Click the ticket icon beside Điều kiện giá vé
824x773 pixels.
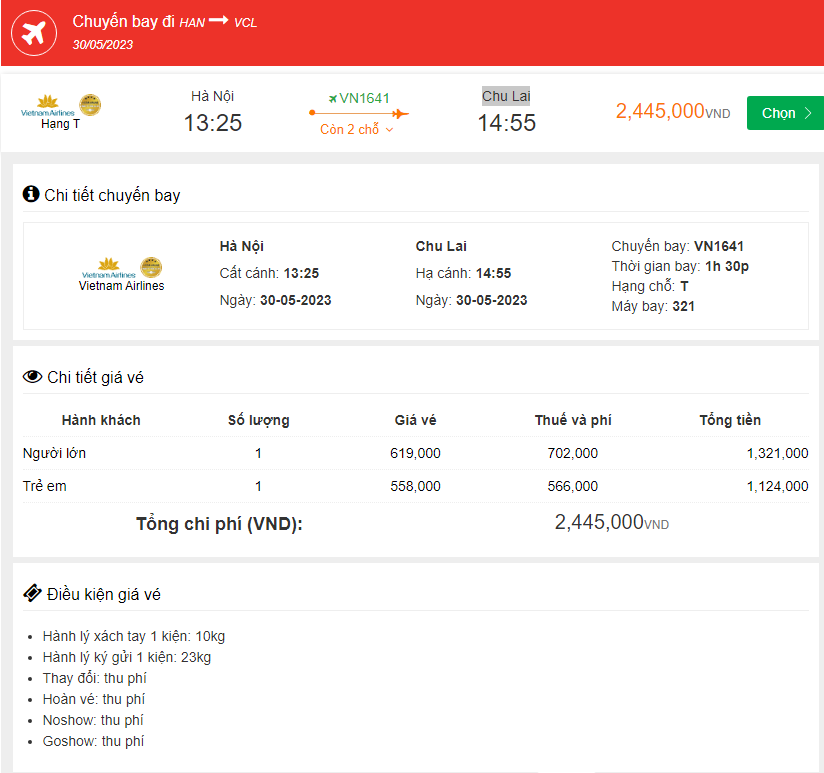coord(32,593)
